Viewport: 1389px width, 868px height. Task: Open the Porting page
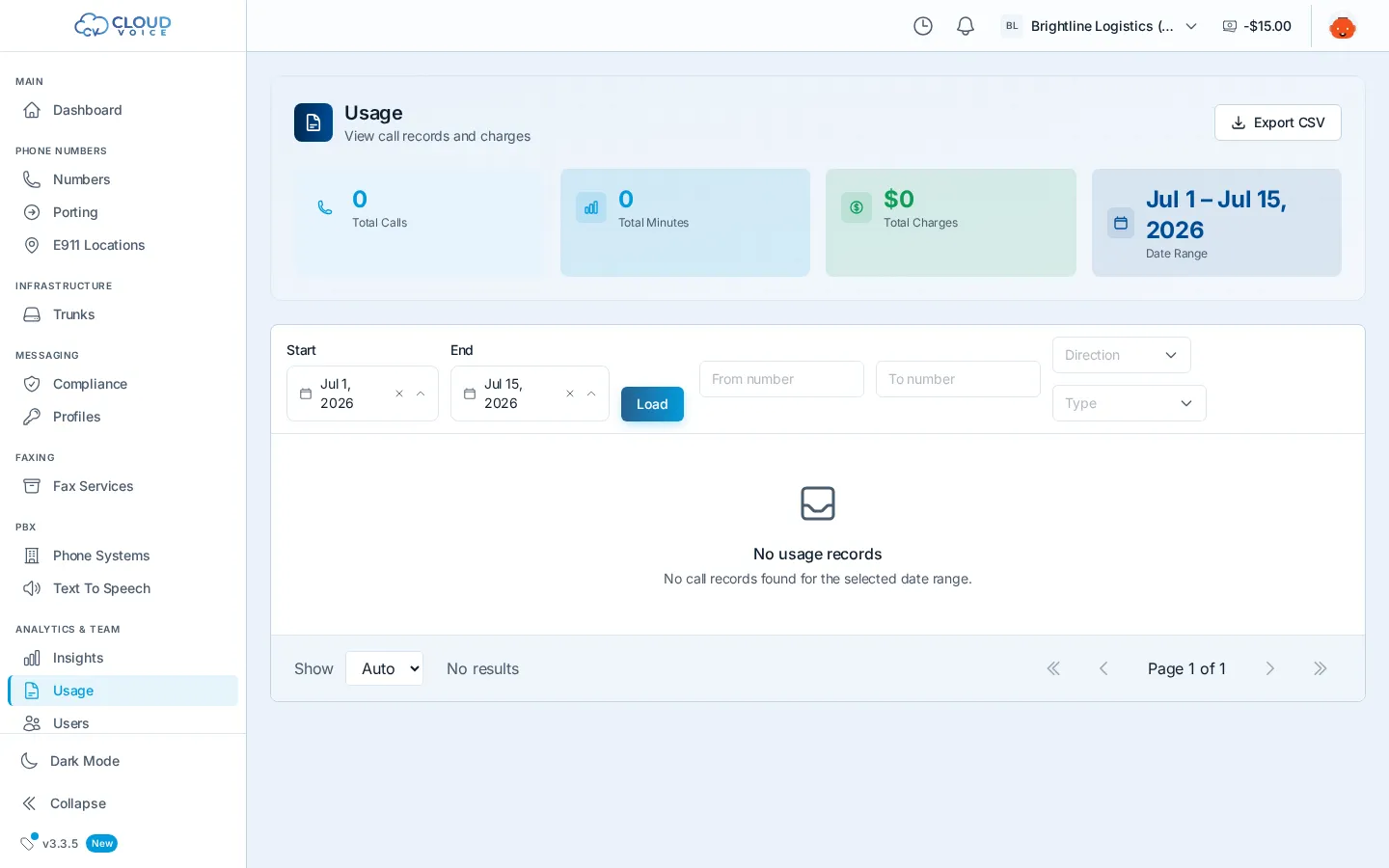tap(123, 212)
